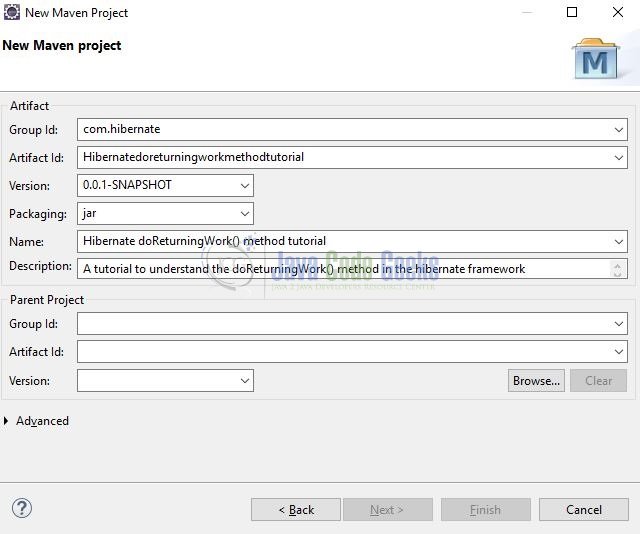This screenshot has height=534, width=640.
Task: Open the help question mark icon
Action: [22, 508]
